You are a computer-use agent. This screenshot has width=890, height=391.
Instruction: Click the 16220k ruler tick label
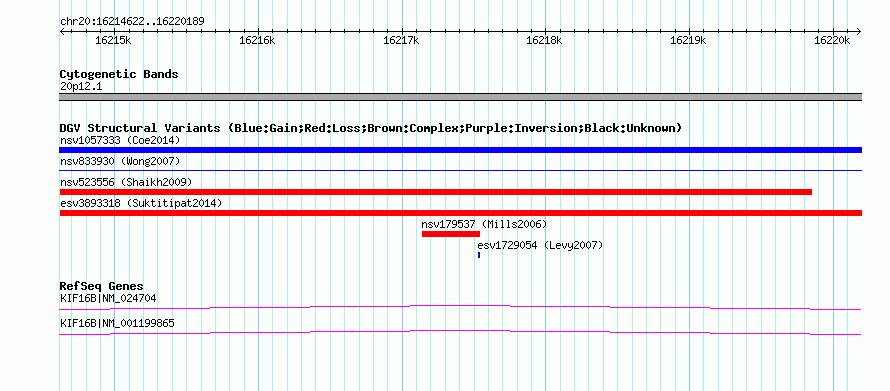tap(832, 40)
